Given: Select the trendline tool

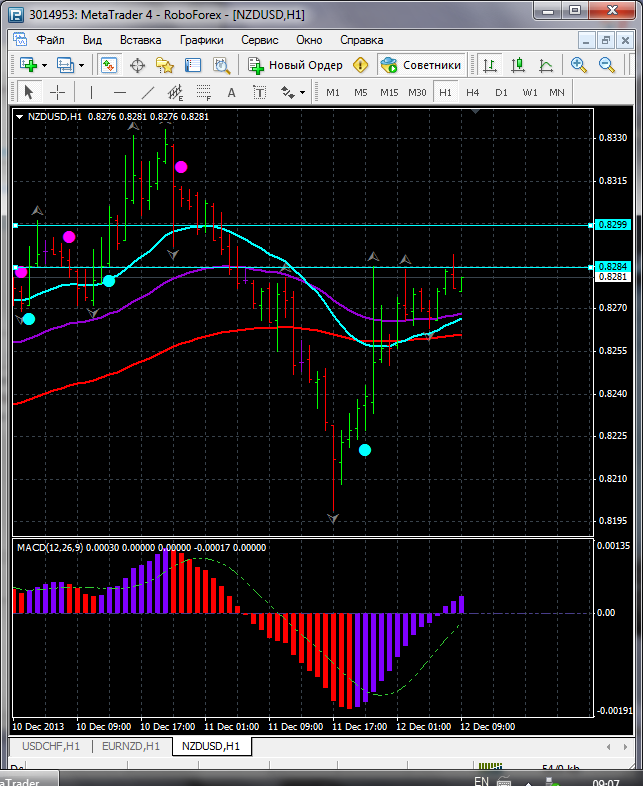Looking at the screenshot, I should point(148,92).
